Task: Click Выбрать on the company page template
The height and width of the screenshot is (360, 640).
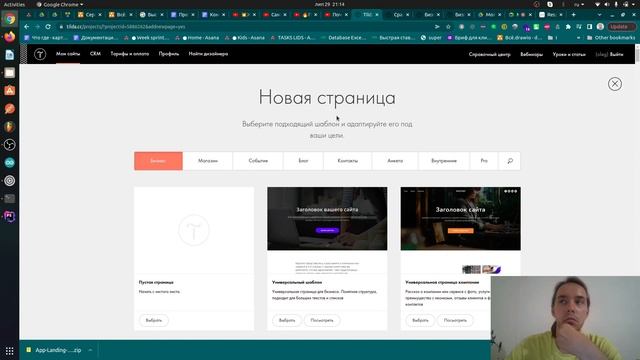Action: 420,320
